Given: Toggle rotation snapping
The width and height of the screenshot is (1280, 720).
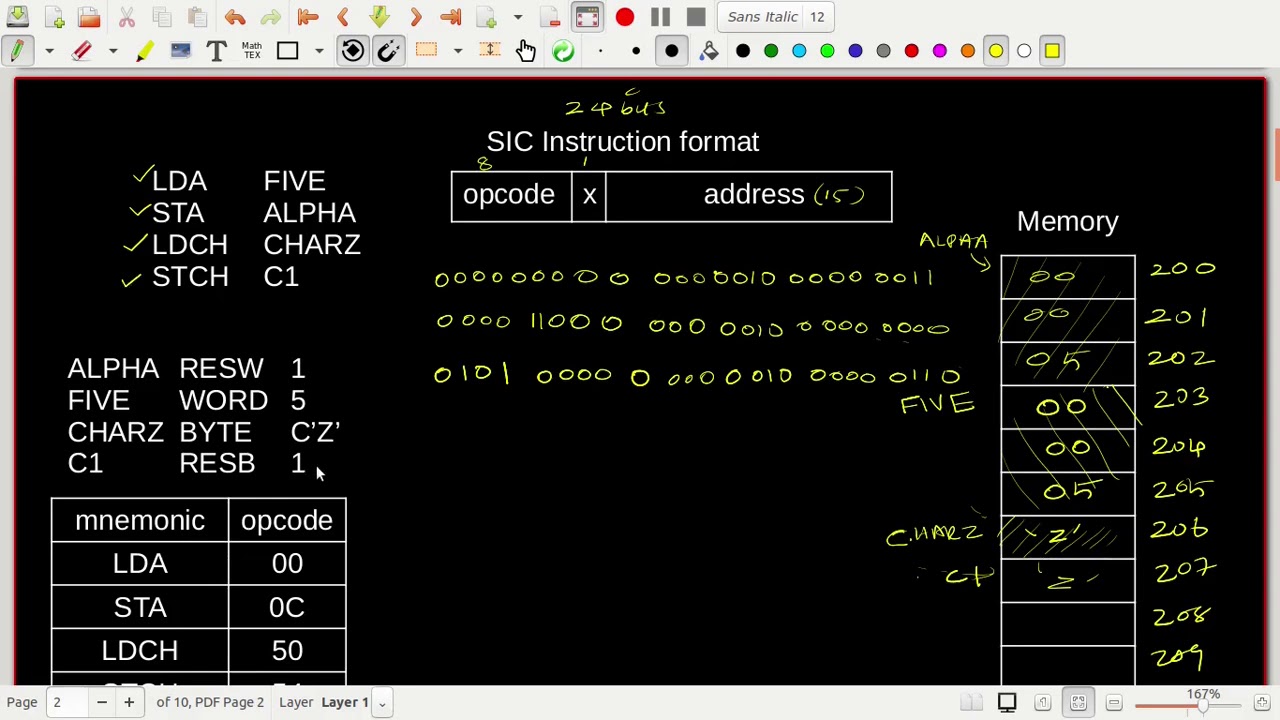Looking at the screenshot, I should coord(352,51).
